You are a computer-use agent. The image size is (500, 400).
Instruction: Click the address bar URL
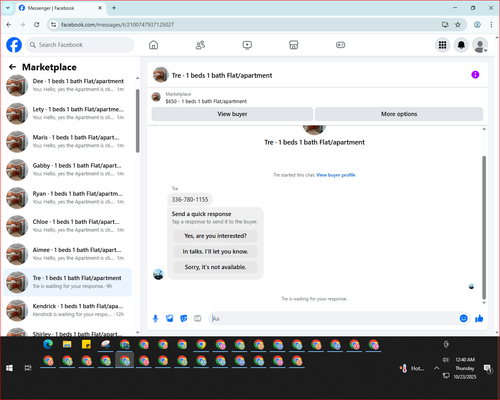pyautogui.click(x=118, y=25)
